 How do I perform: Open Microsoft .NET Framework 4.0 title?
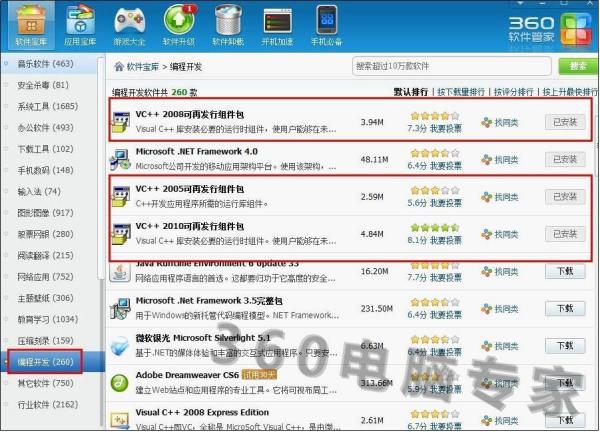point(197,152)
